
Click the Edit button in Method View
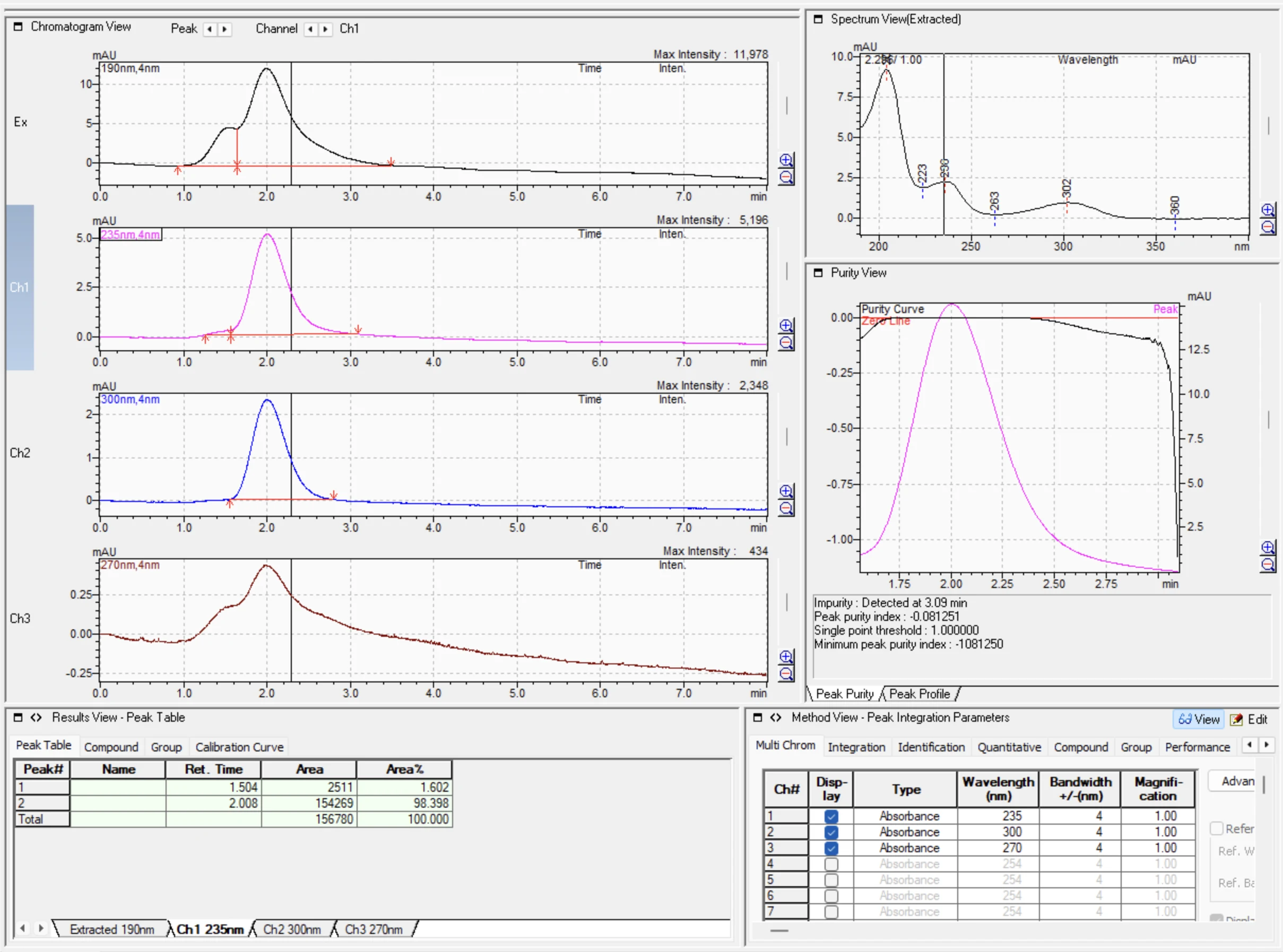1249,719
